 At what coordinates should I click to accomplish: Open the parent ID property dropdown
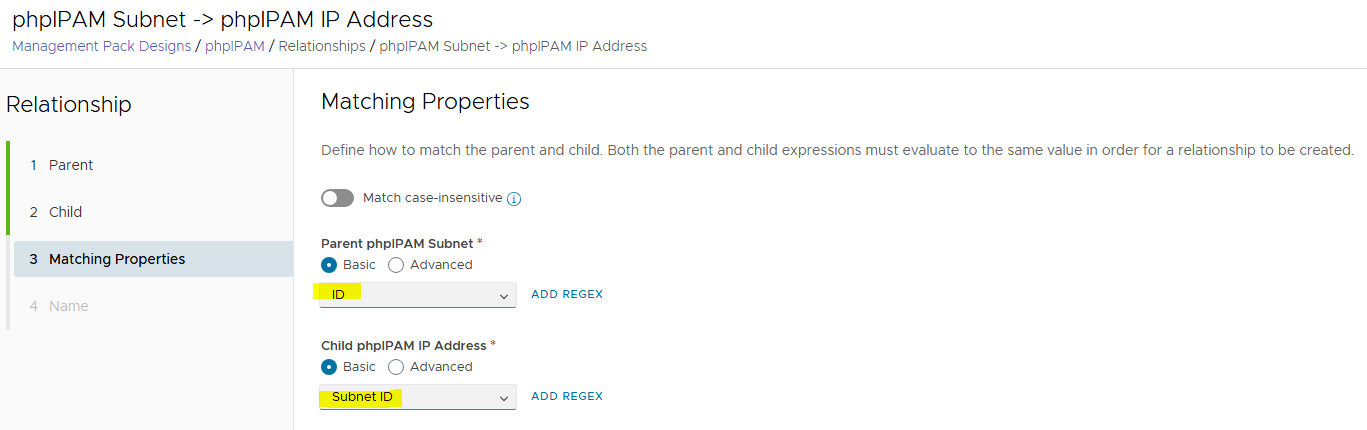pos(417,295)
